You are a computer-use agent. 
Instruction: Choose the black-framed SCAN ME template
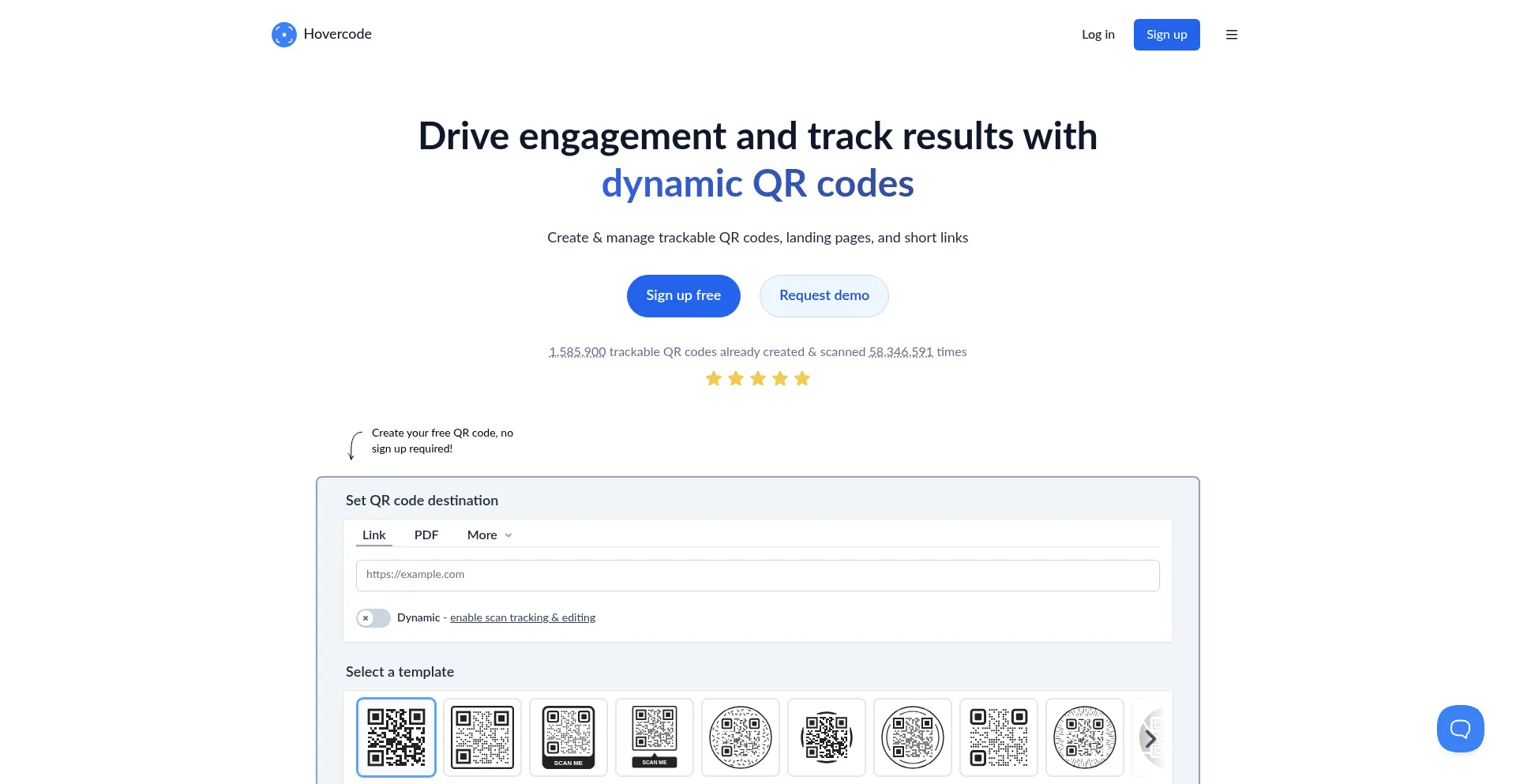pyautogui.click(x=568, y=737)
